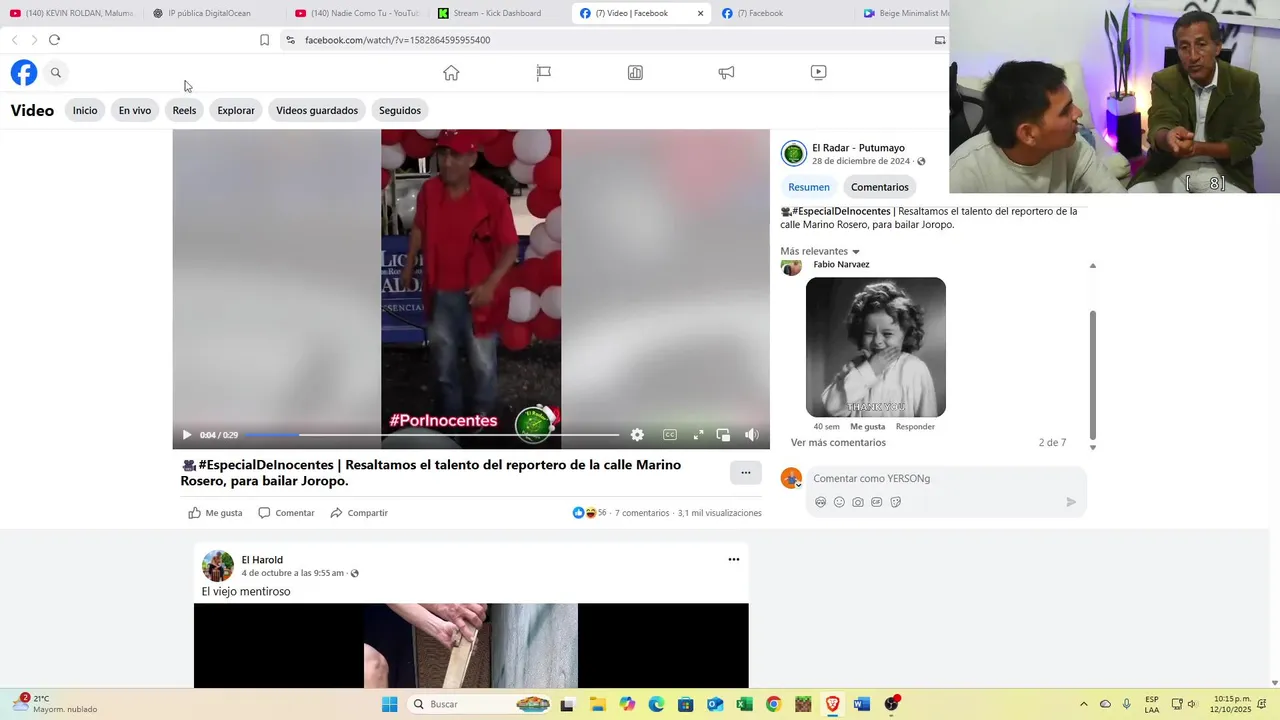Select the En vivo tab
The height and width of the screenshot is (720, 1280).
point(135,110)
